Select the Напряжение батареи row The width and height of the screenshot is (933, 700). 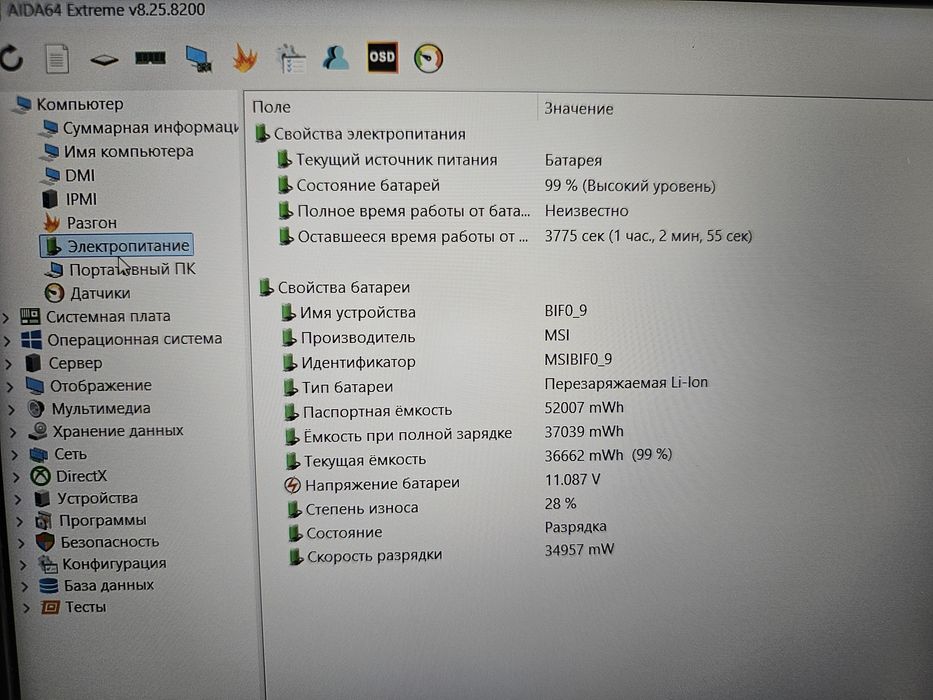click(382, 484)
